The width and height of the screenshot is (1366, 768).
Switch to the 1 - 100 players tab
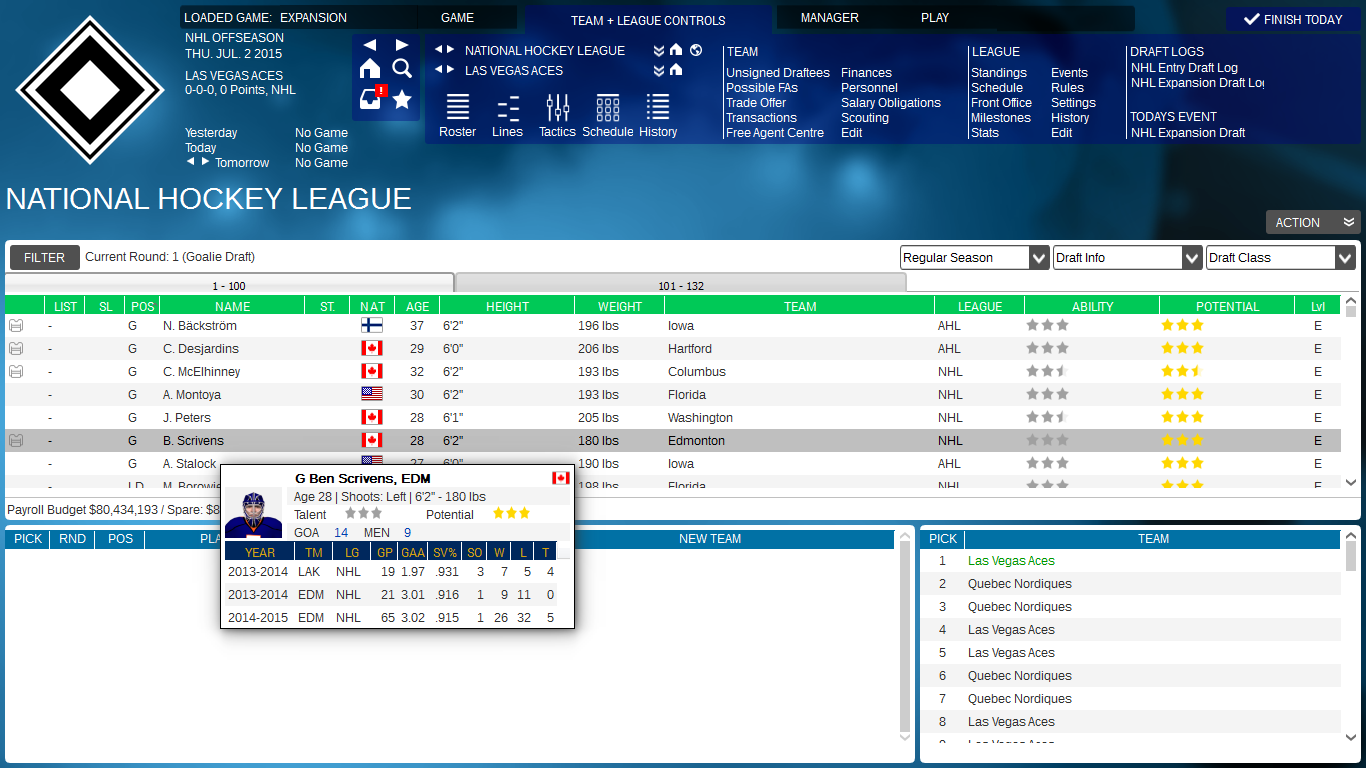click(x=229, y=285)
